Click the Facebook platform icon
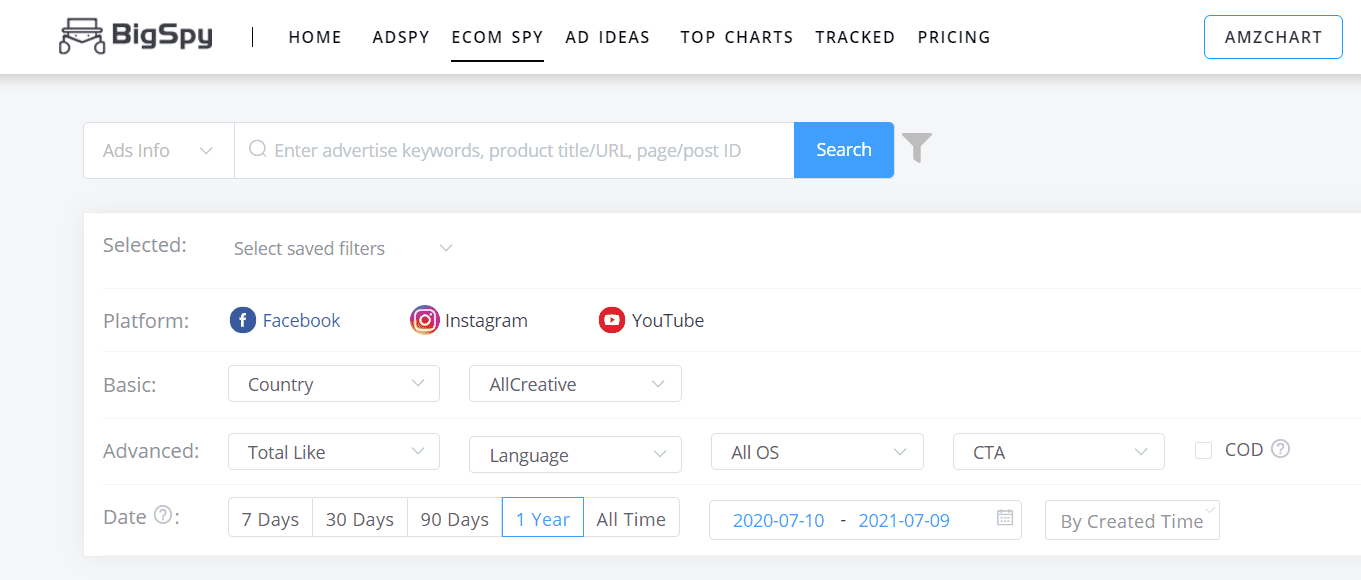 pos(243,320)
